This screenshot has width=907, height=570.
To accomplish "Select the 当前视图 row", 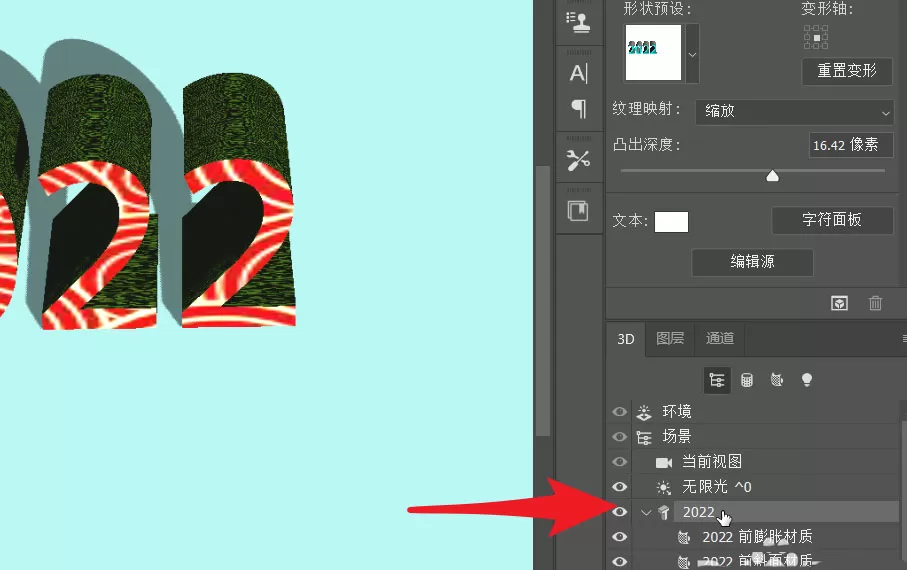I will coord(766,462).
